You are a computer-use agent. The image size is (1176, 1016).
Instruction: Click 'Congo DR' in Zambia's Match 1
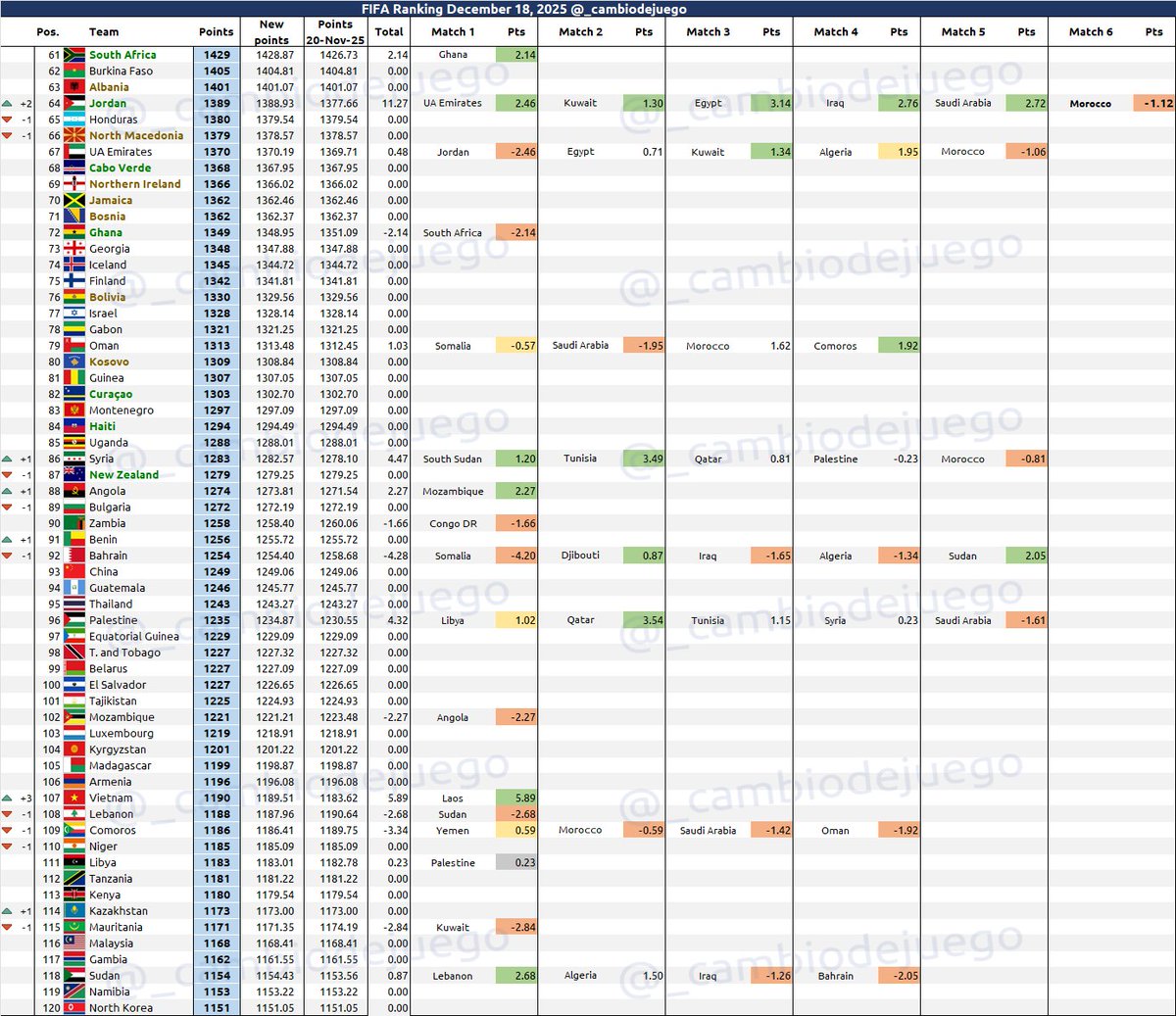[x=453, y=524]
